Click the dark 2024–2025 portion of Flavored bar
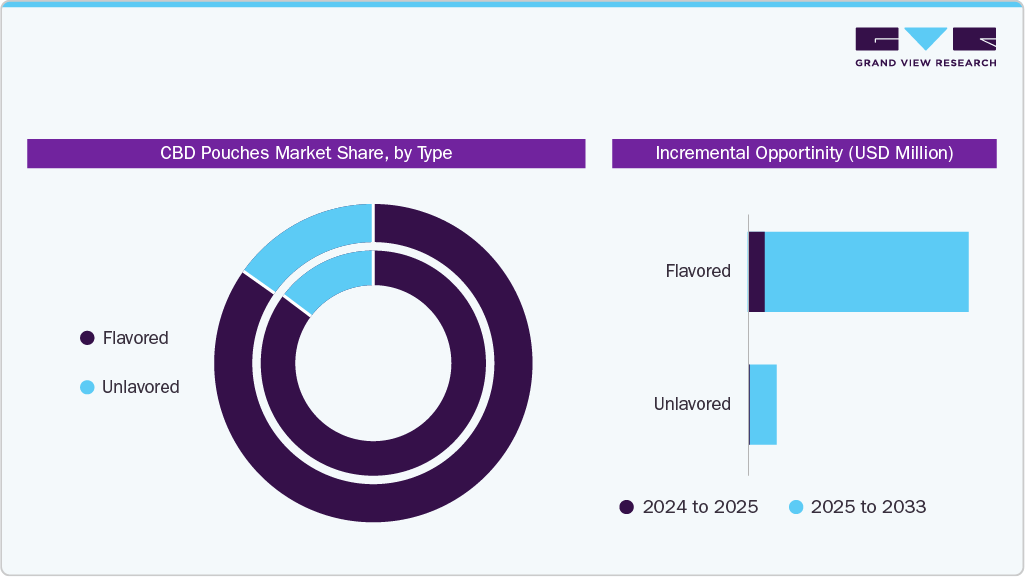Image resolution: width=1025 pixels, height=577 pixels. (x=757, y=272)
